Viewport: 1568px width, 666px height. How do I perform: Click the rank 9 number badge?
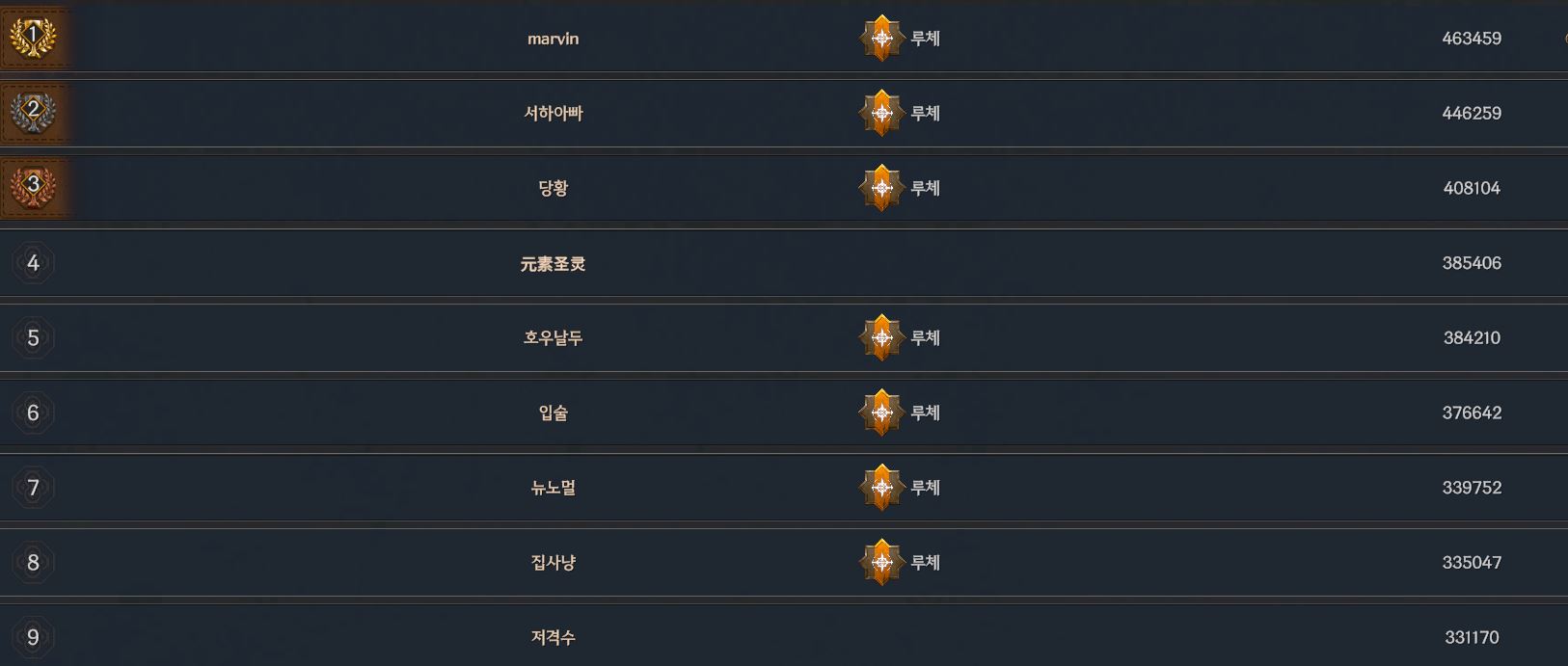click(x=33, y=637)
